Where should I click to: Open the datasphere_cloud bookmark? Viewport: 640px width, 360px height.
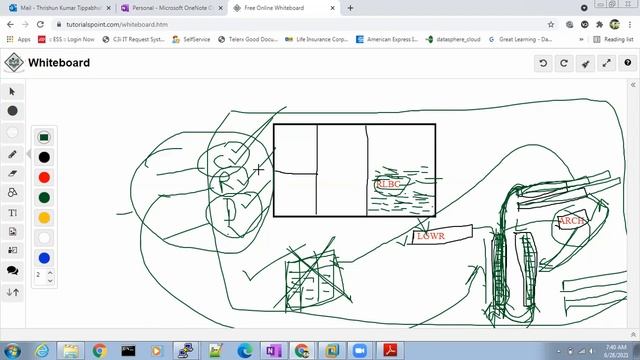[x=453, y=40]
